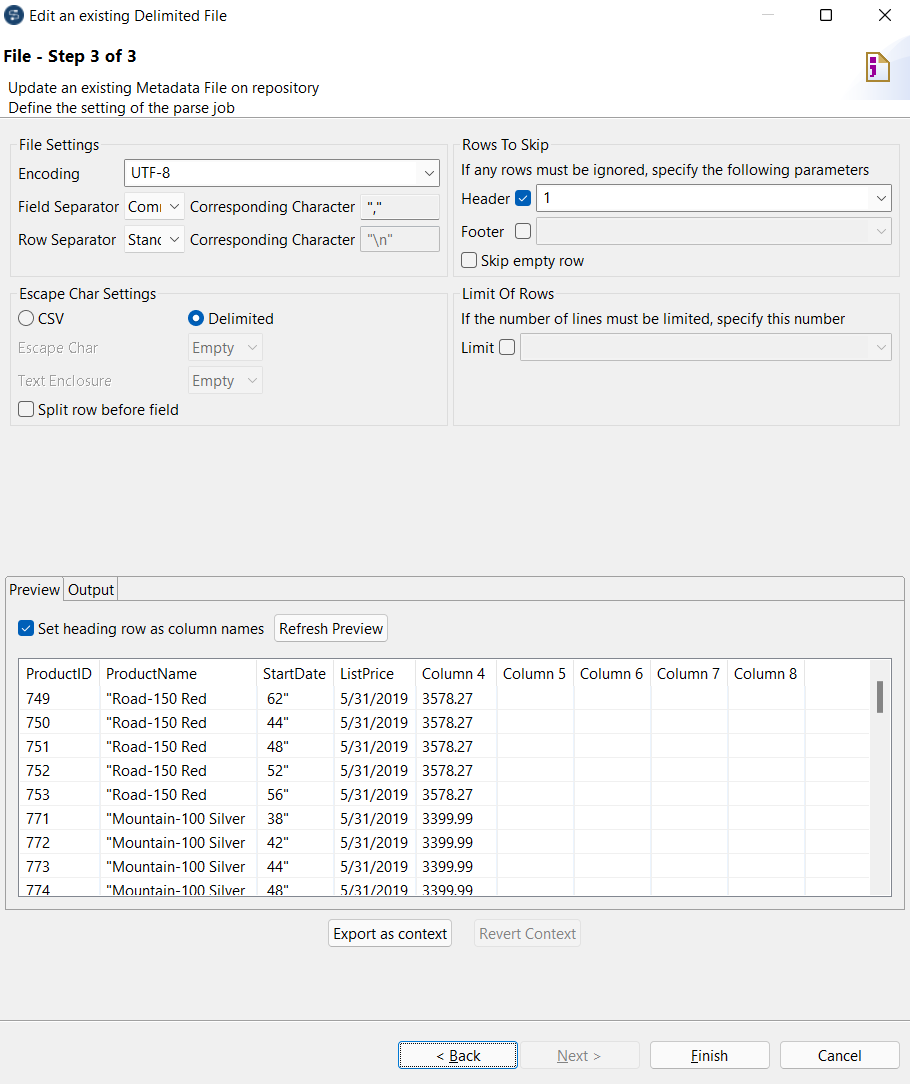Click the Talend app icon in title bar
The width and height of the screenshot is (910, 1084).
point(13,15)
